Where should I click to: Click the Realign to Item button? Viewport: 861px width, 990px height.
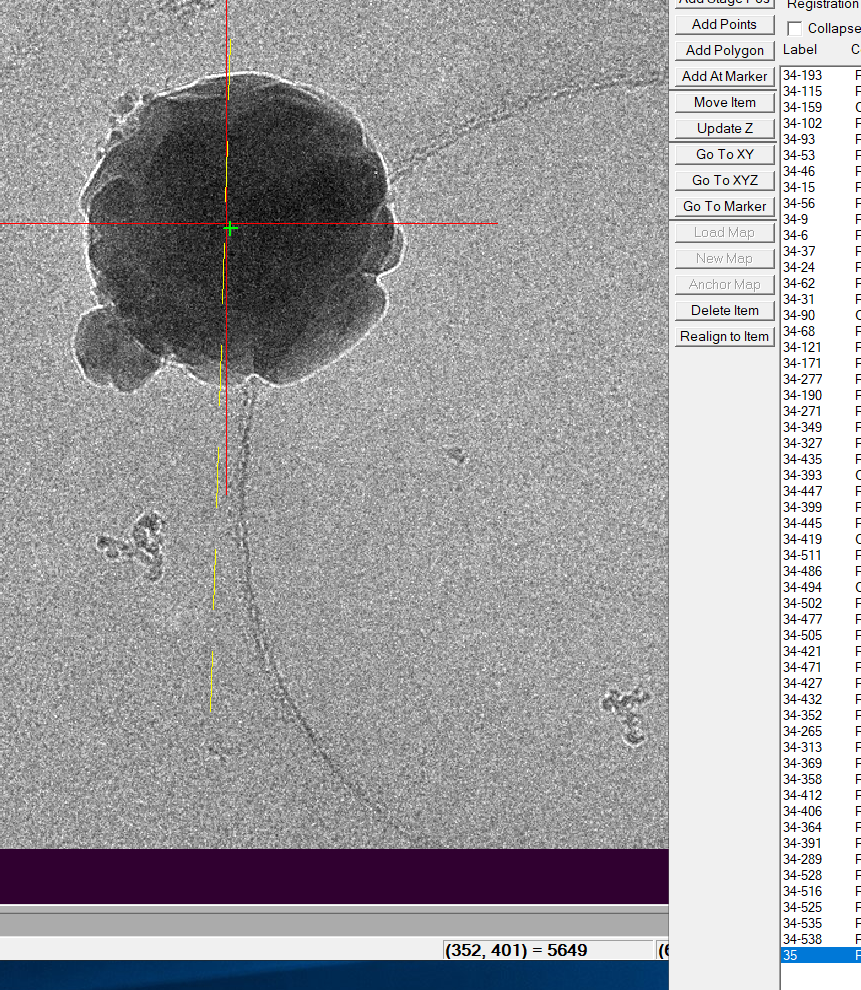[724, 337]
